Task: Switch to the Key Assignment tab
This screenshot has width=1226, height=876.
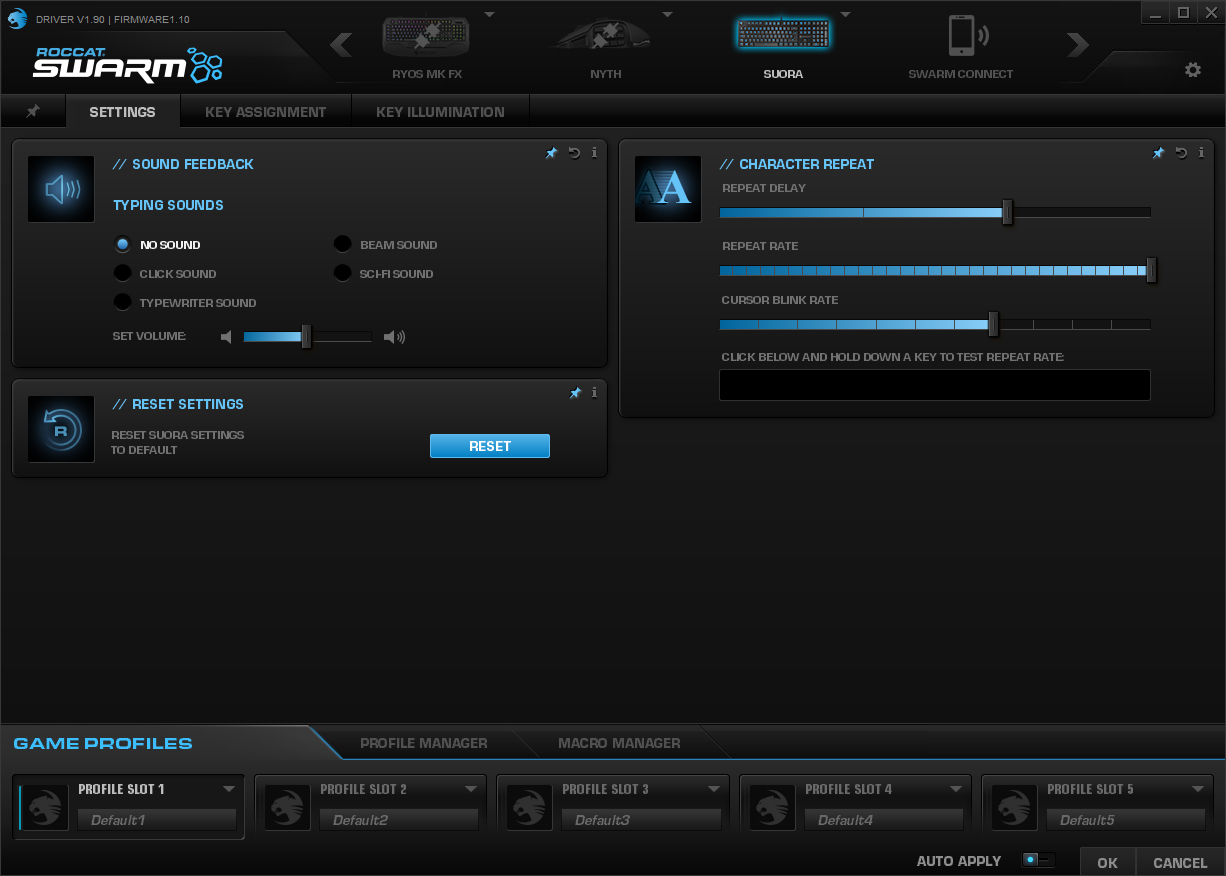Action: coord(266,112)
